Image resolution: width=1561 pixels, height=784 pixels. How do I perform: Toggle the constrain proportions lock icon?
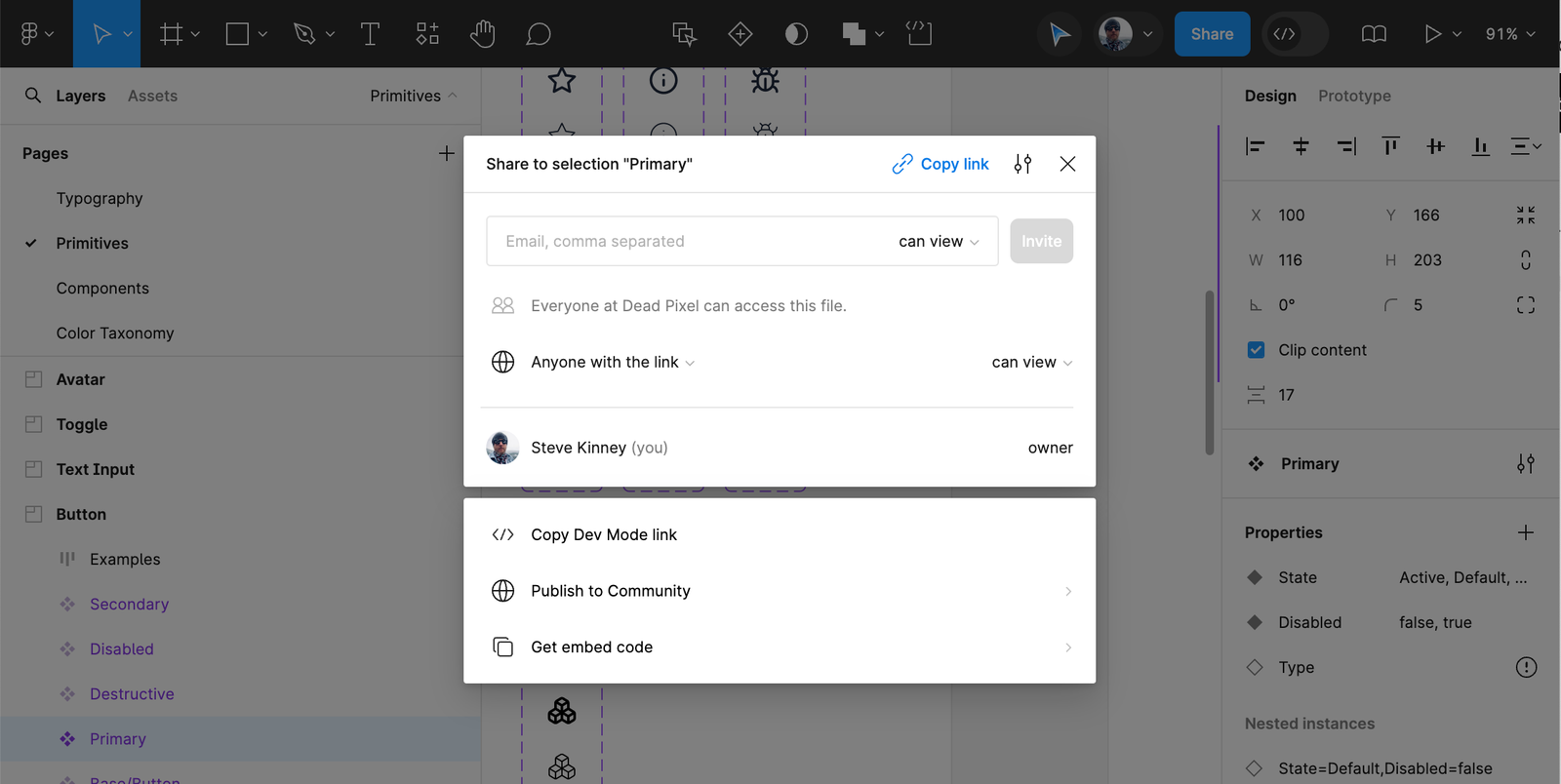[x=1526, y=260]
